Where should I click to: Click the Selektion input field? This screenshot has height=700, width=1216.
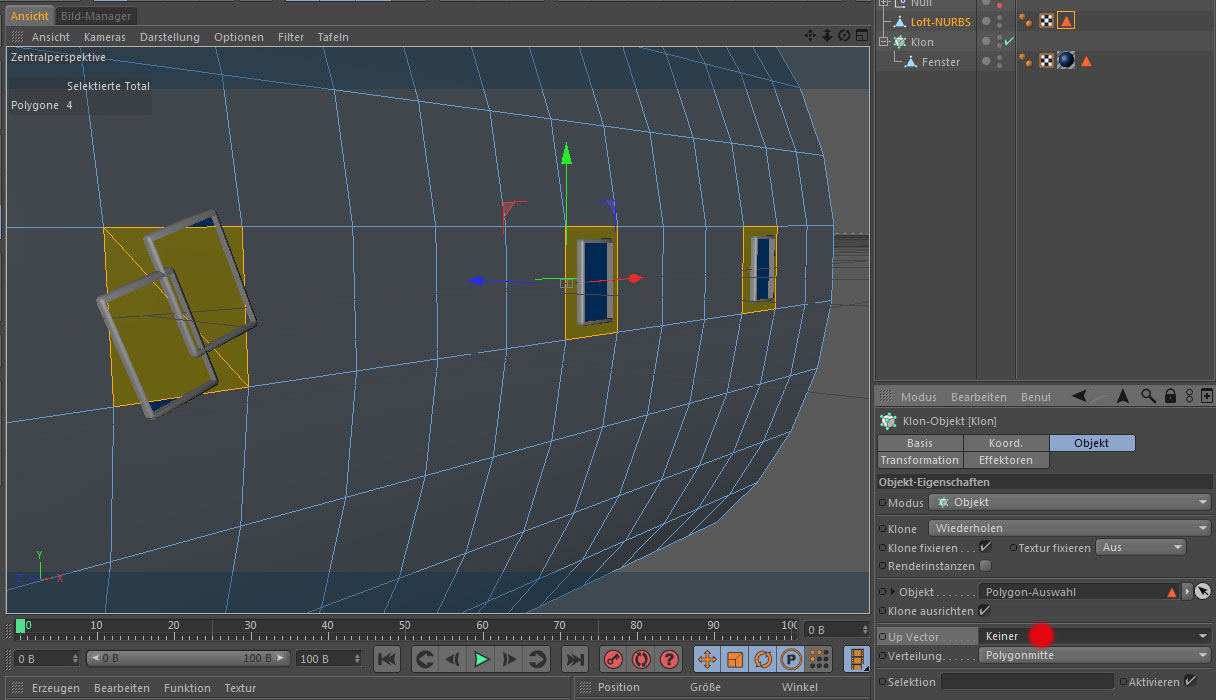click(x=1027, y=681)
